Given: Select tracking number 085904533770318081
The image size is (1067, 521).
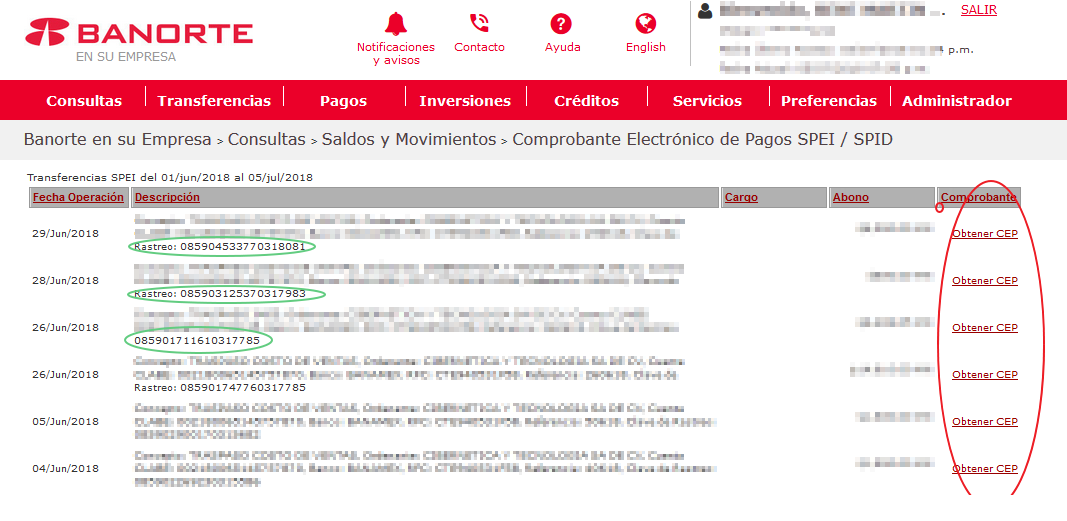Looking at the screenshot, I should (243, 247).
